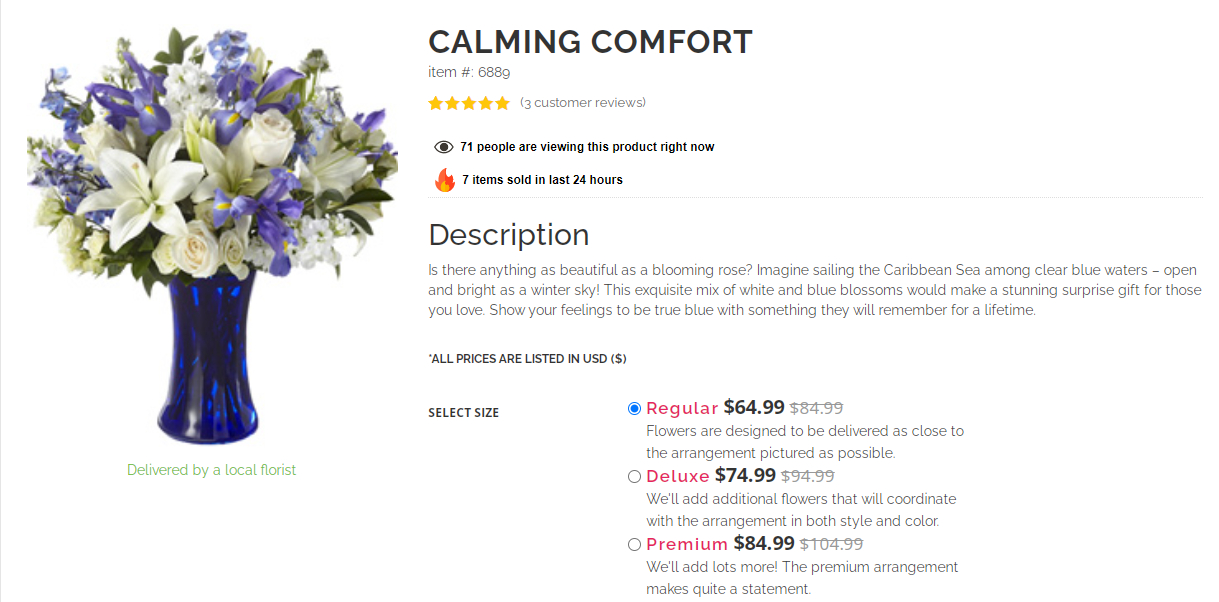Click the eye "people viewing" icon

pos(442,146)
